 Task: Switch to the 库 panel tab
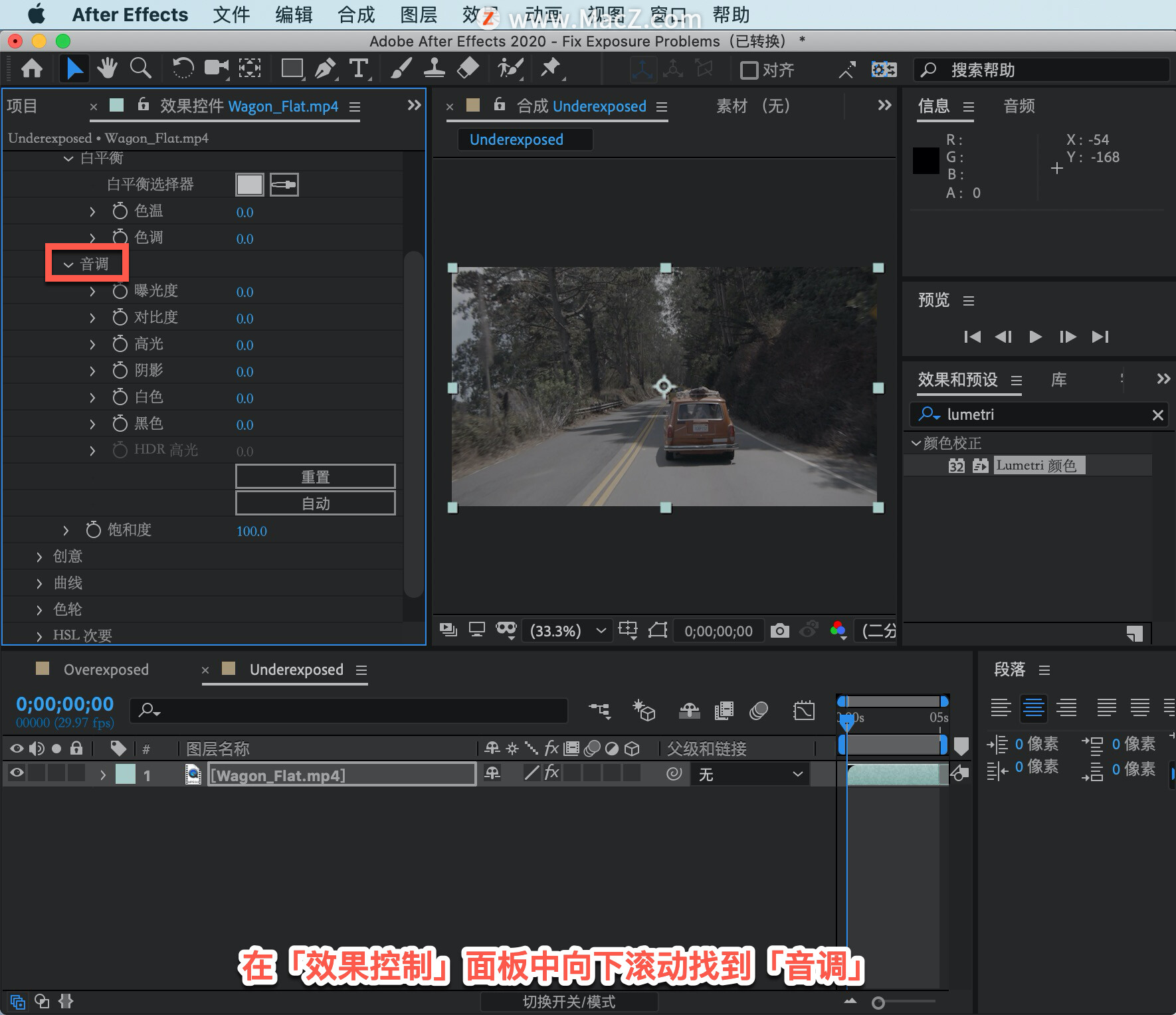1058,380
